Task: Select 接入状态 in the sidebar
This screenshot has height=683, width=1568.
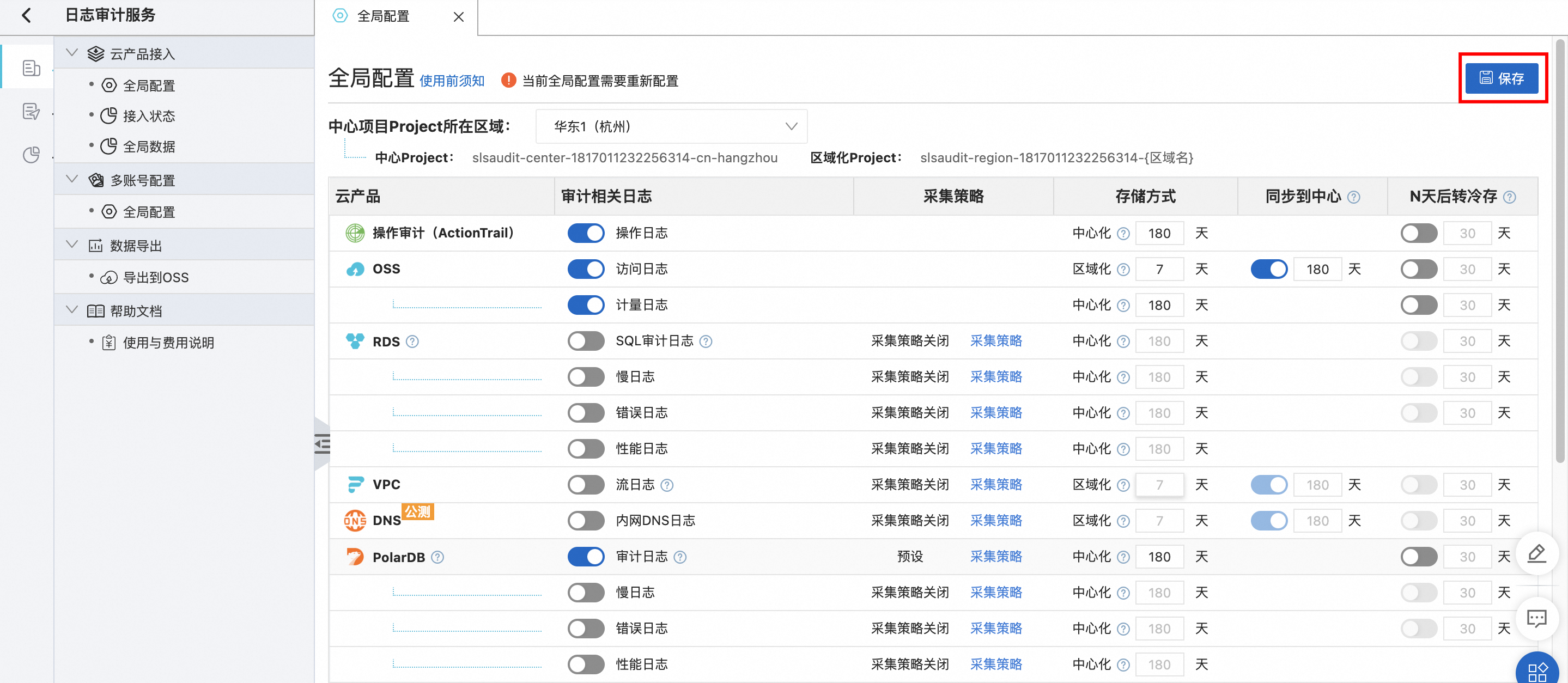Action: click(149, 116)
